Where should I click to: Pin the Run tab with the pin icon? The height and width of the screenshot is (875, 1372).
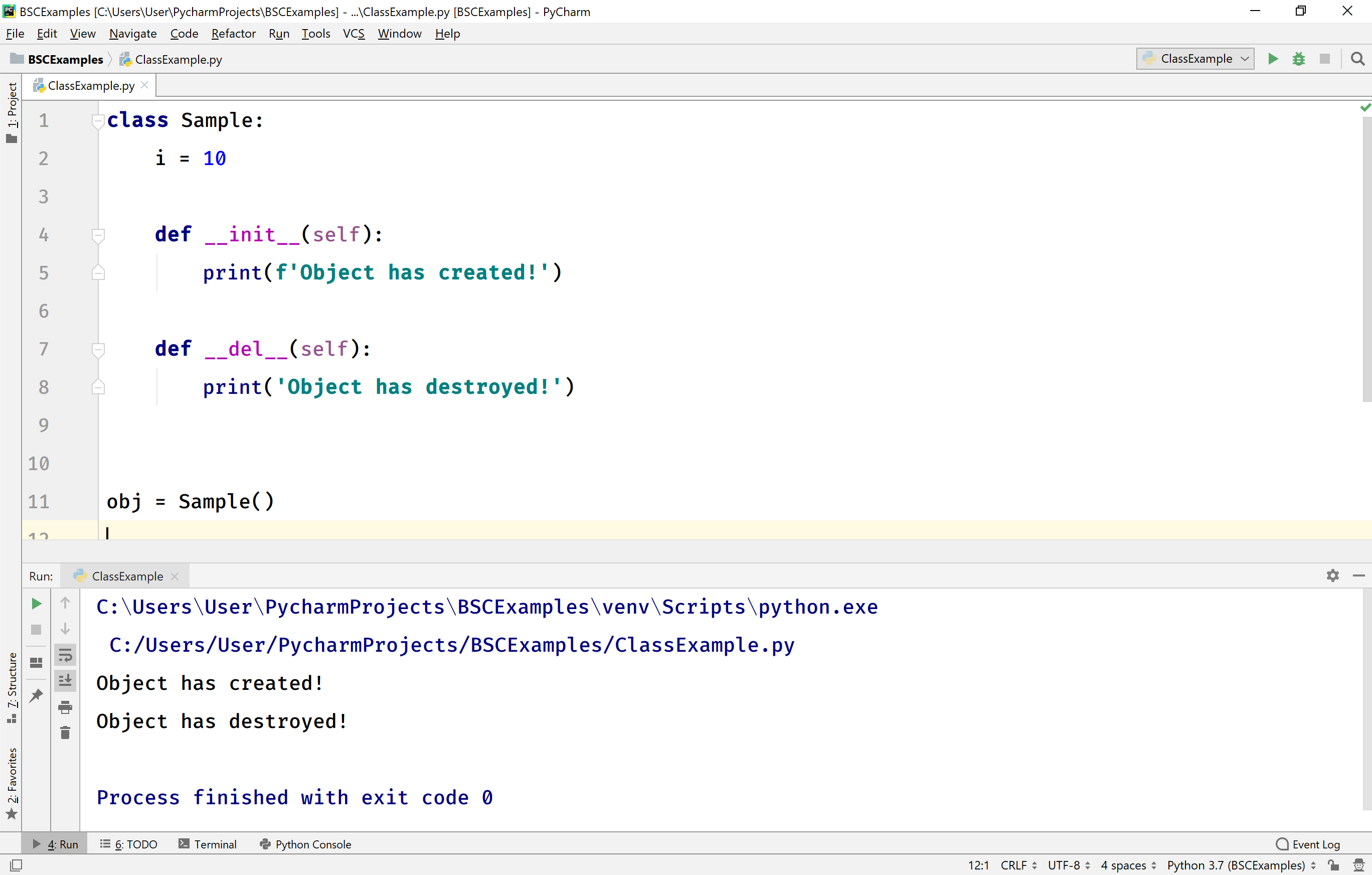(36, 696)
